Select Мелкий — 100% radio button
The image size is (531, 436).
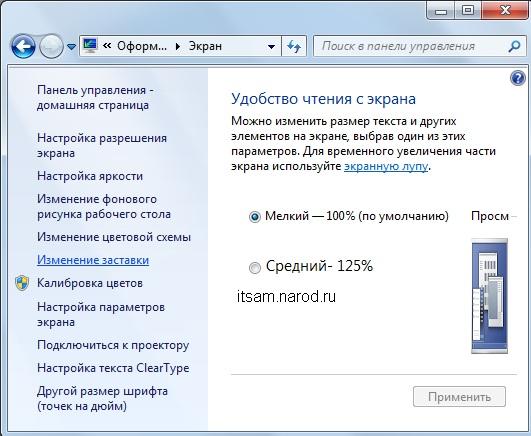click(x=255, y=217)
